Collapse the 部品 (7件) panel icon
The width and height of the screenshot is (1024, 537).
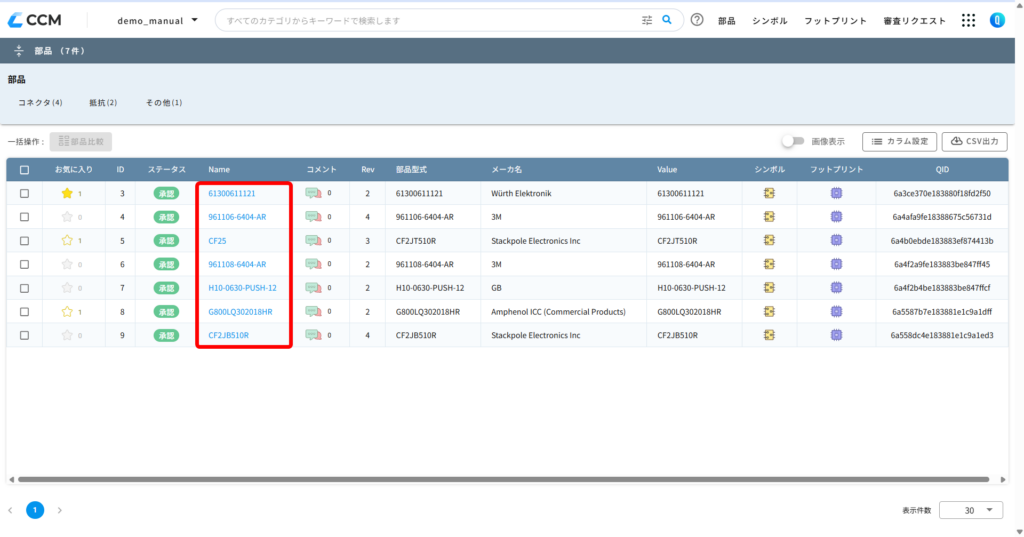point(18,50)
